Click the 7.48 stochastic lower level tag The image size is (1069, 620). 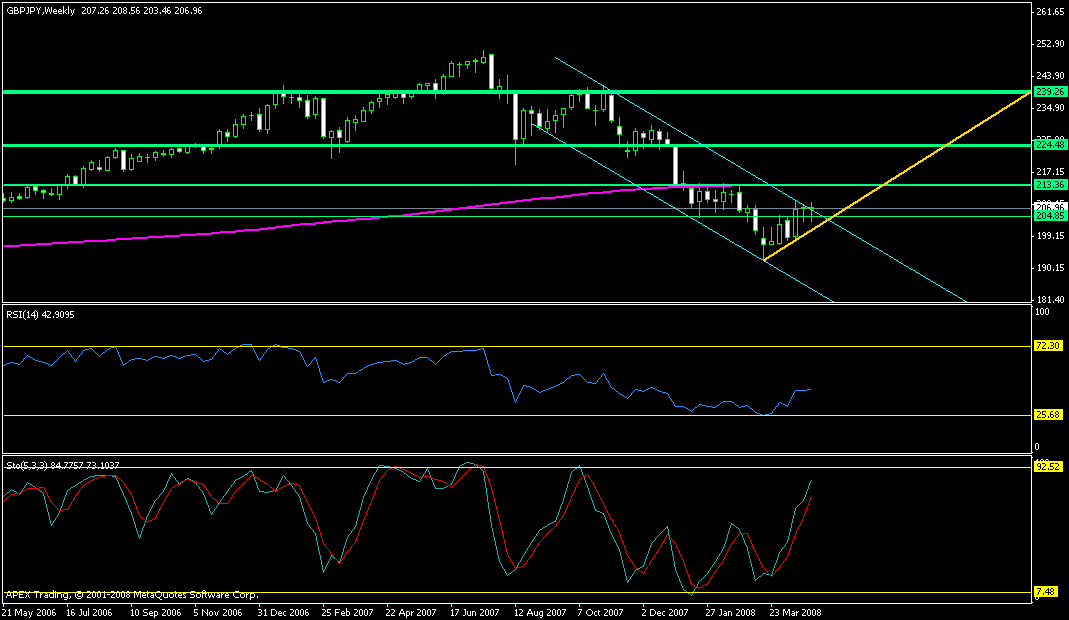pyautogui.click(x=1046, y=592)
